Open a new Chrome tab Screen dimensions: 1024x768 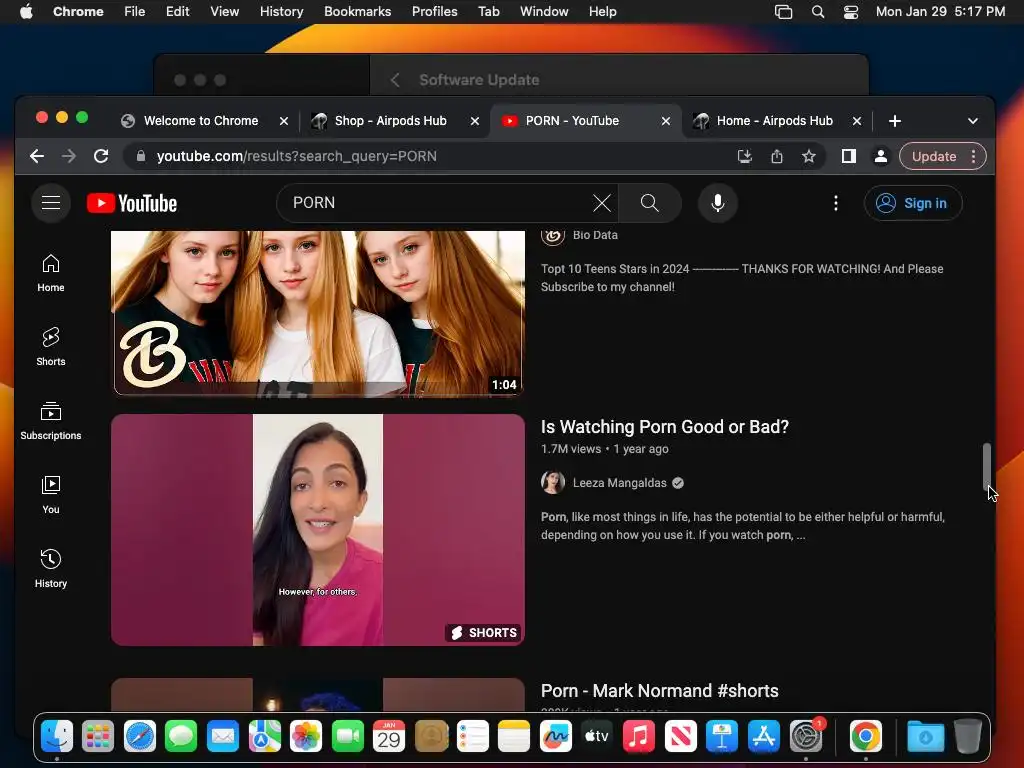click(895, 121)
